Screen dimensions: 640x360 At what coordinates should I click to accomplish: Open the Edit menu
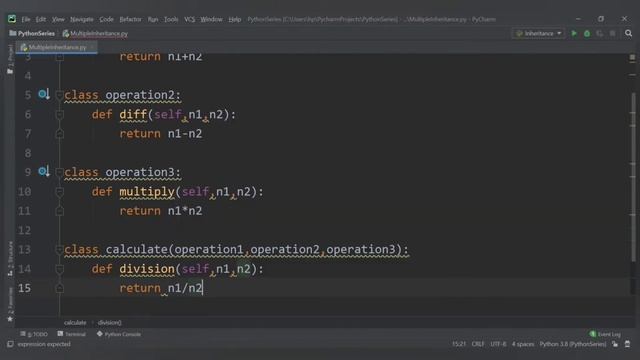pyautogui.click(x=41, y=19)
